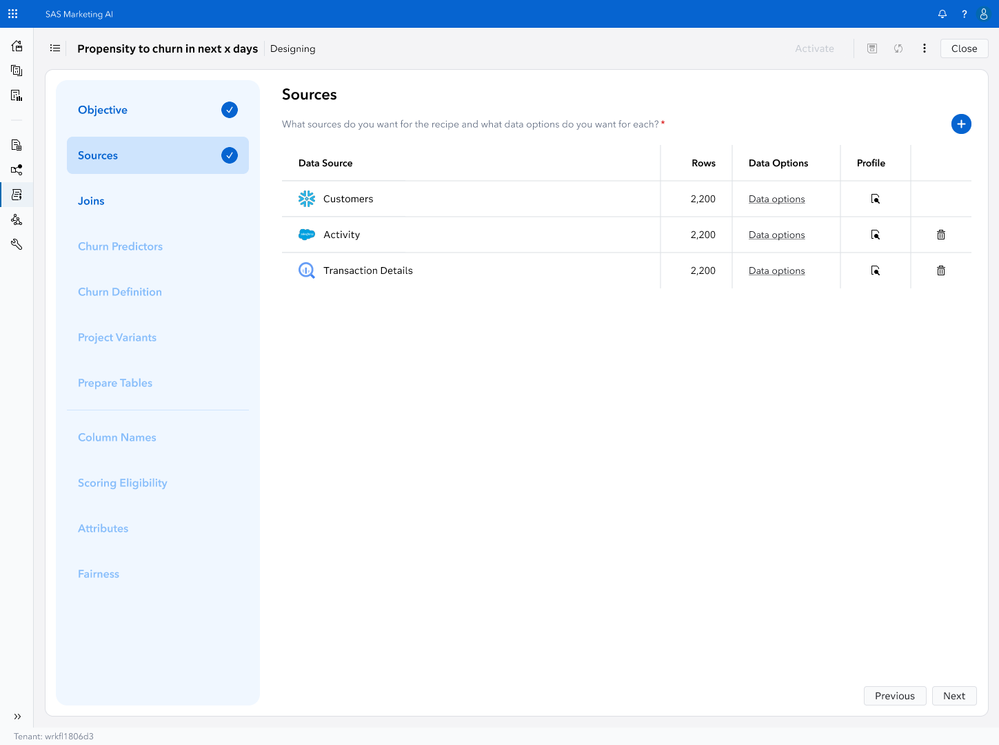
Task: Open the notifications bell
Action: [942, 14]
